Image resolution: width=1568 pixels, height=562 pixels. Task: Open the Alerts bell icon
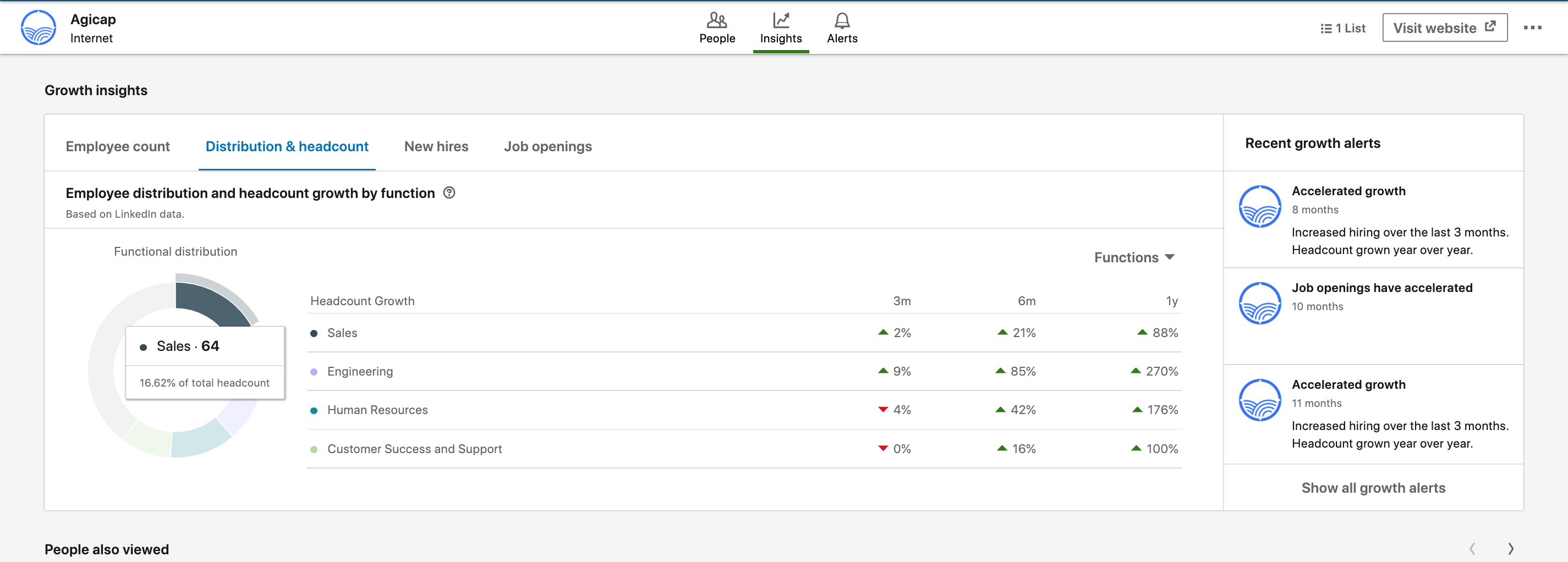pyautogui.click(x=842, y=21)
